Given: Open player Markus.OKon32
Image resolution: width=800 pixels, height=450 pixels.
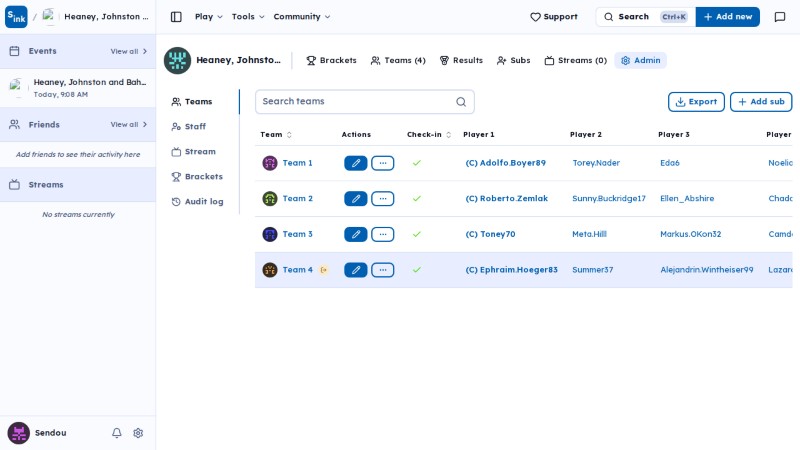Looking at the screenshot, I should click(690, 234).
